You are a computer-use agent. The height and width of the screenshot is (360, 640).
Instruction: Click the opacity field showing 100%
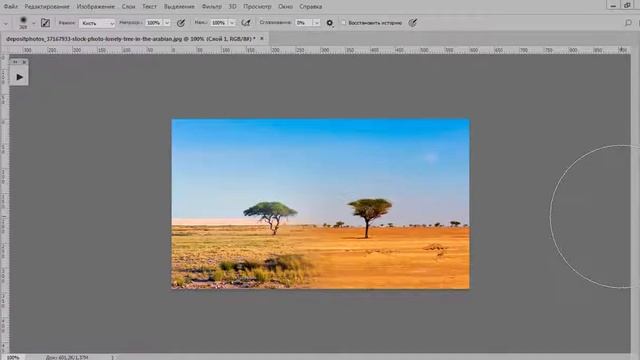(154, 23)
